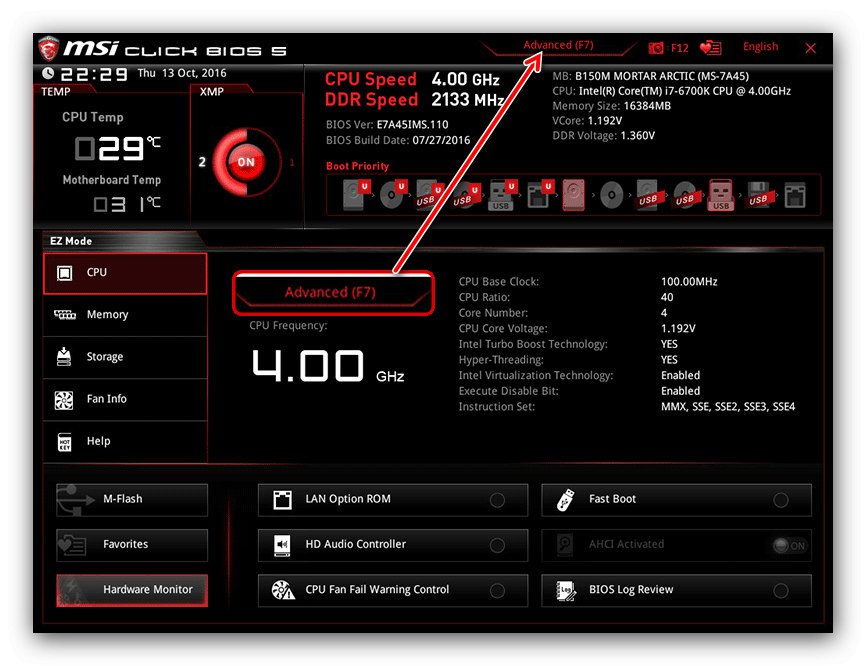
Task: Click the BIOS Ver E7A45IMS.110 text
Action: [x=387, y=125]
